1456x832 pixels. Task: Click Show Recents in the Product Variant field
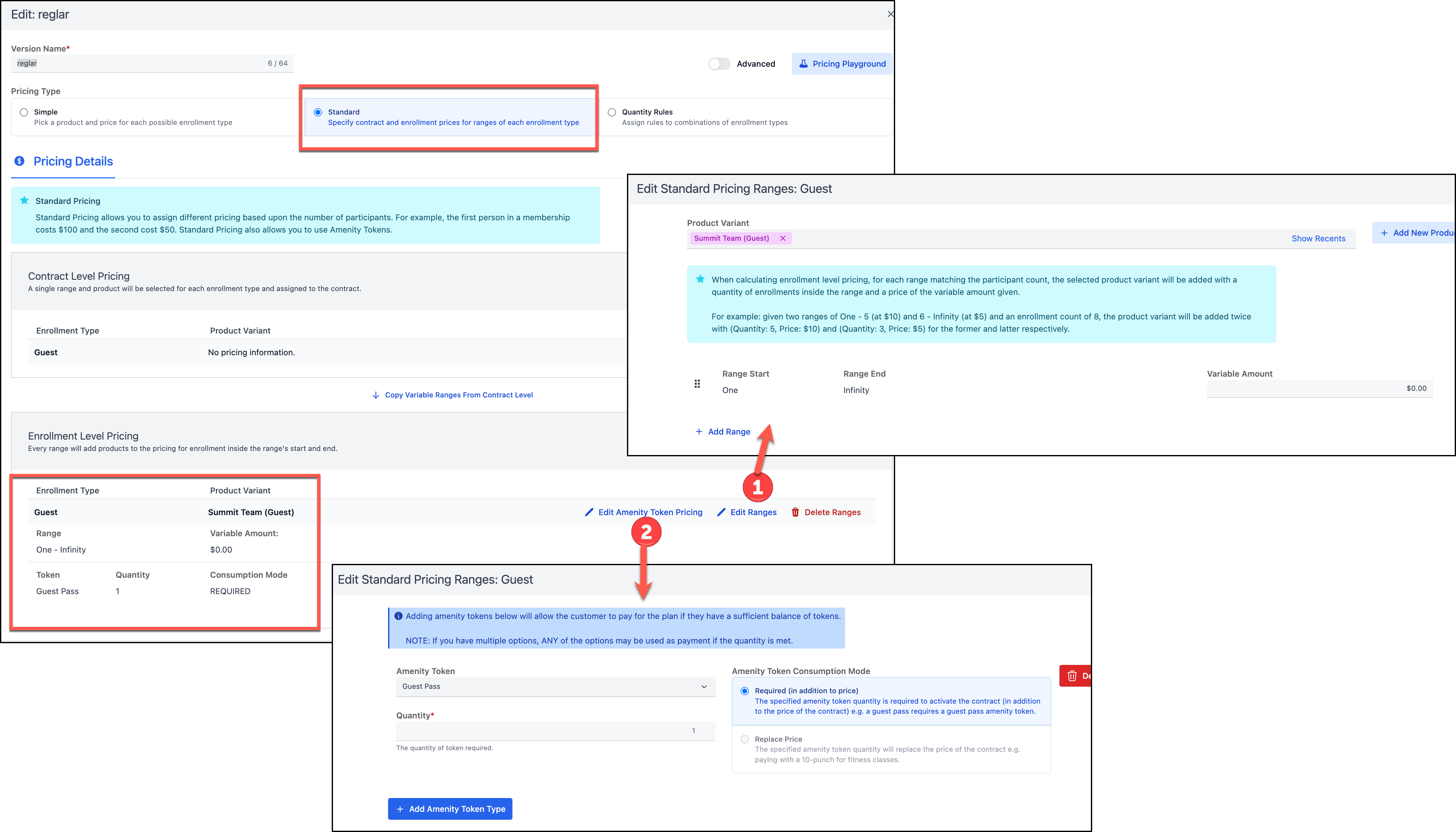1318,238
